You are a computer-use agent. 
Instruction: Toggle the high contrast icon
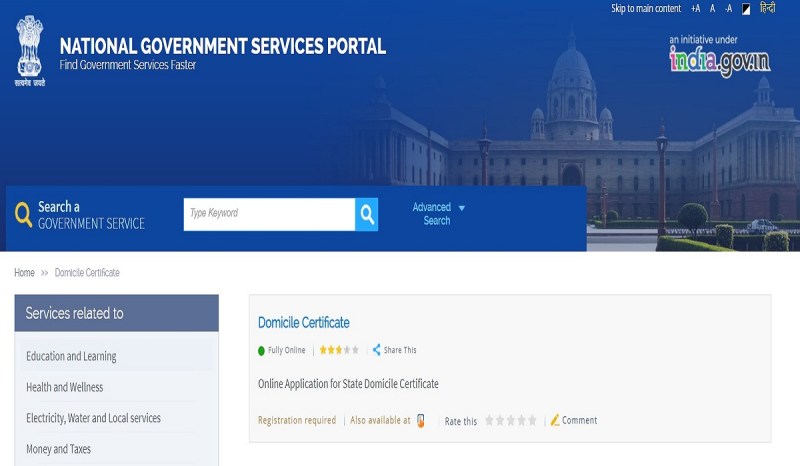pos(746,9)
